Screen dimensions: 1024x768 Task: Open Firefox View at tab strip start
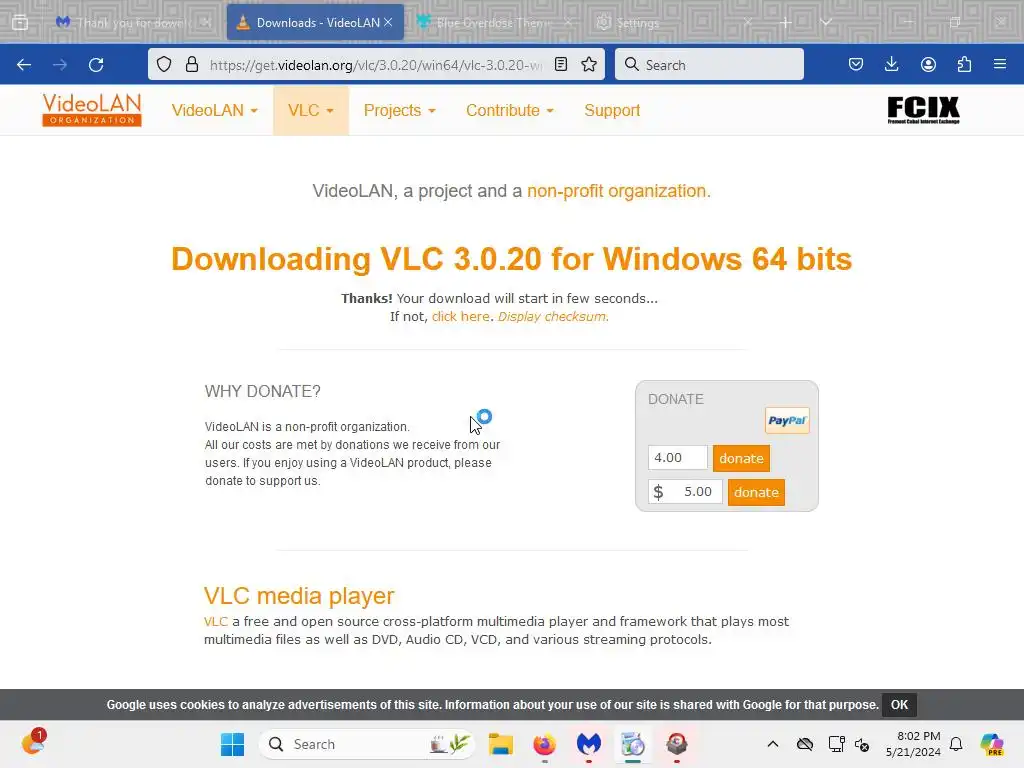point(20,22)
